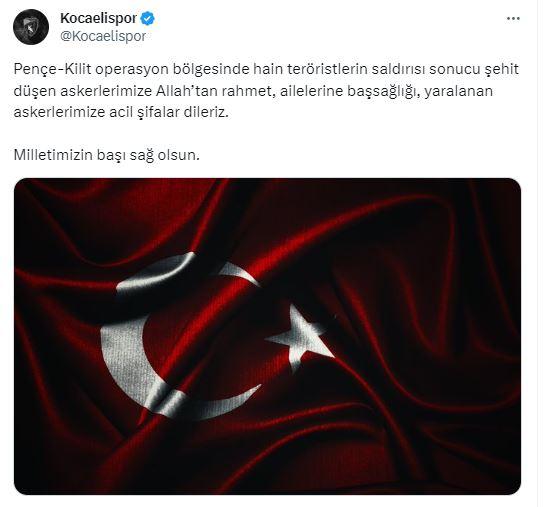
Task: Click the tweet text starting with 'Pençe-Kilit operasyon'
Action: click(266, 90)
